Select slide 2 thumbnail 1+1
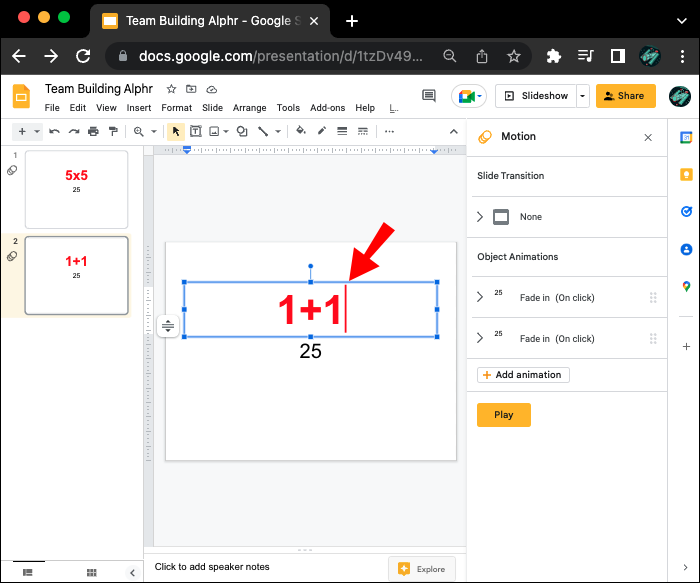This screenshot has width=700, height=583. (x=76, y=275)
